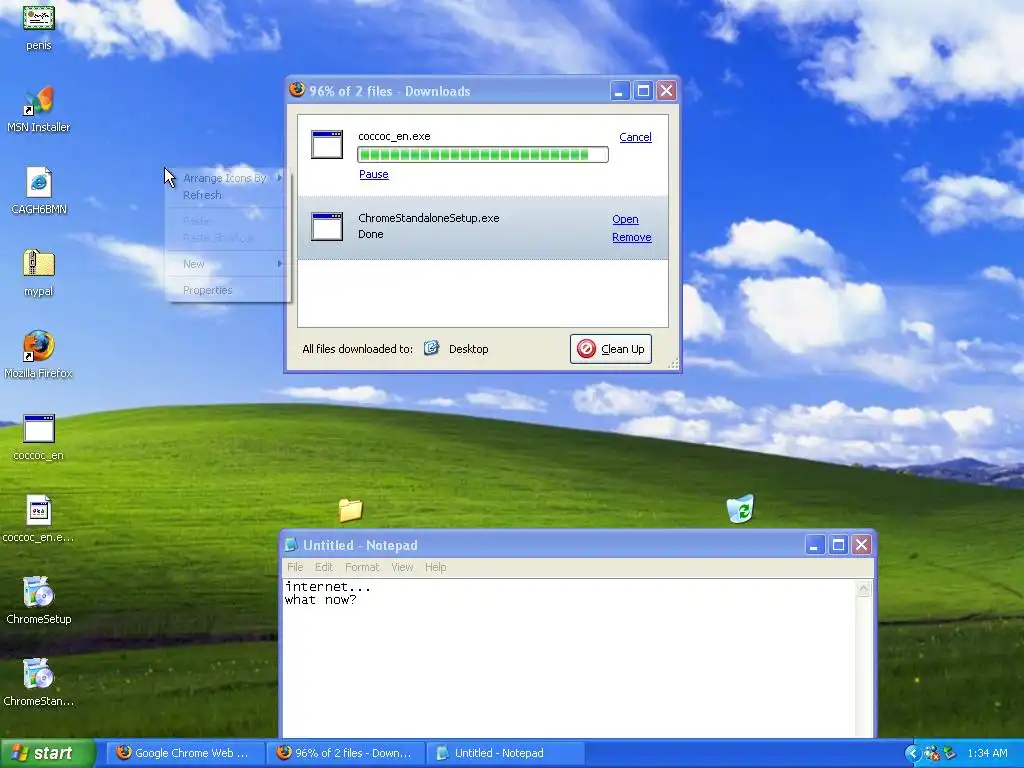Viewport: 1024px width, 768px height.
Task: Open the Notepad Format menu
Action: click(362, 567)
